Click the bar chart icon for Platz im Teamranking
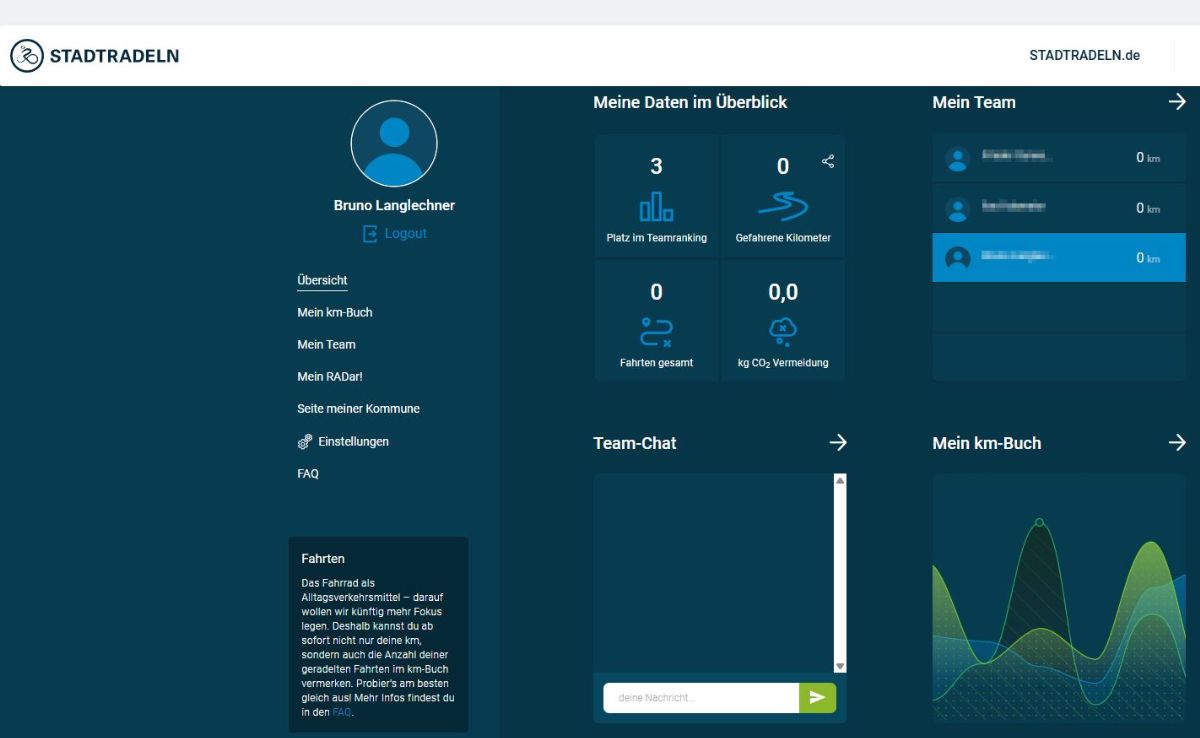 click(656, 207)
